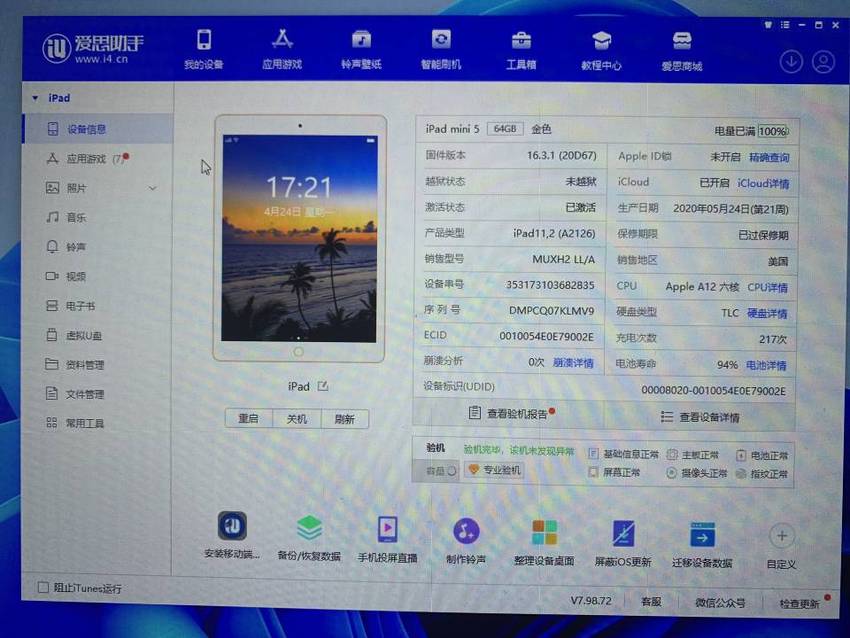The height and width of the screenshot is (638, 850).
Task: Open the 智能刷机 flashing tool
Action: [441, 49]
